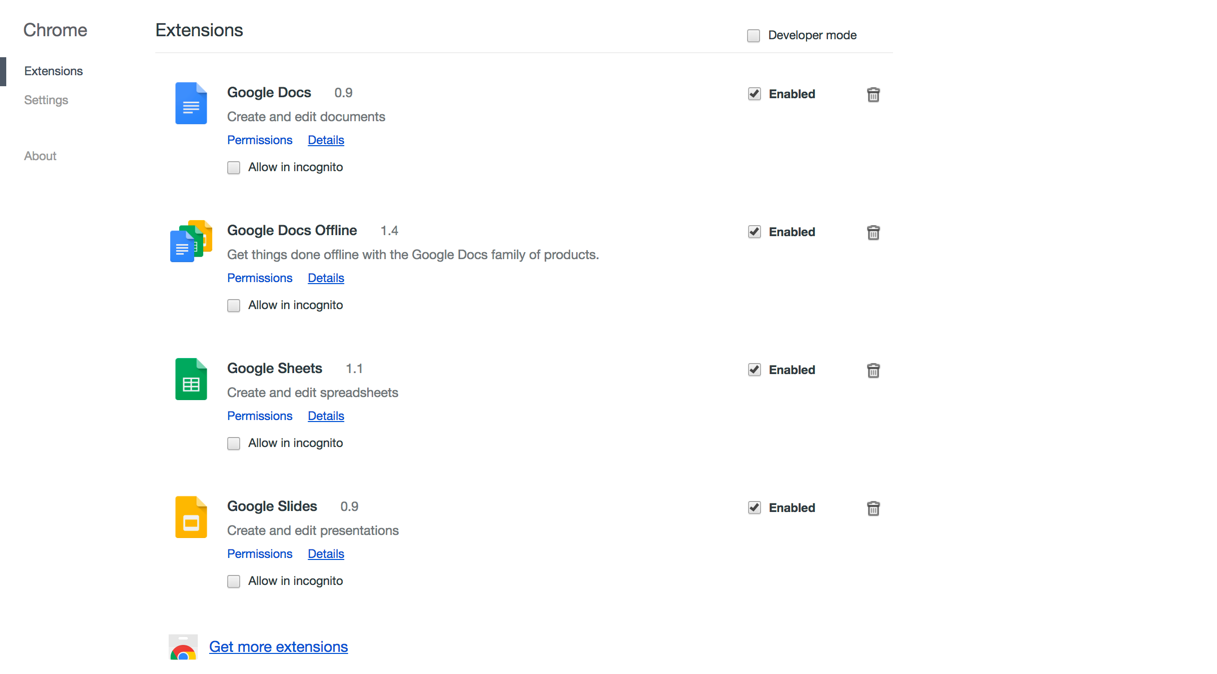This screenshot has width=1217, height=674.
Task: Open Details for Google Docs Offline
Action: tap(326, 278)
